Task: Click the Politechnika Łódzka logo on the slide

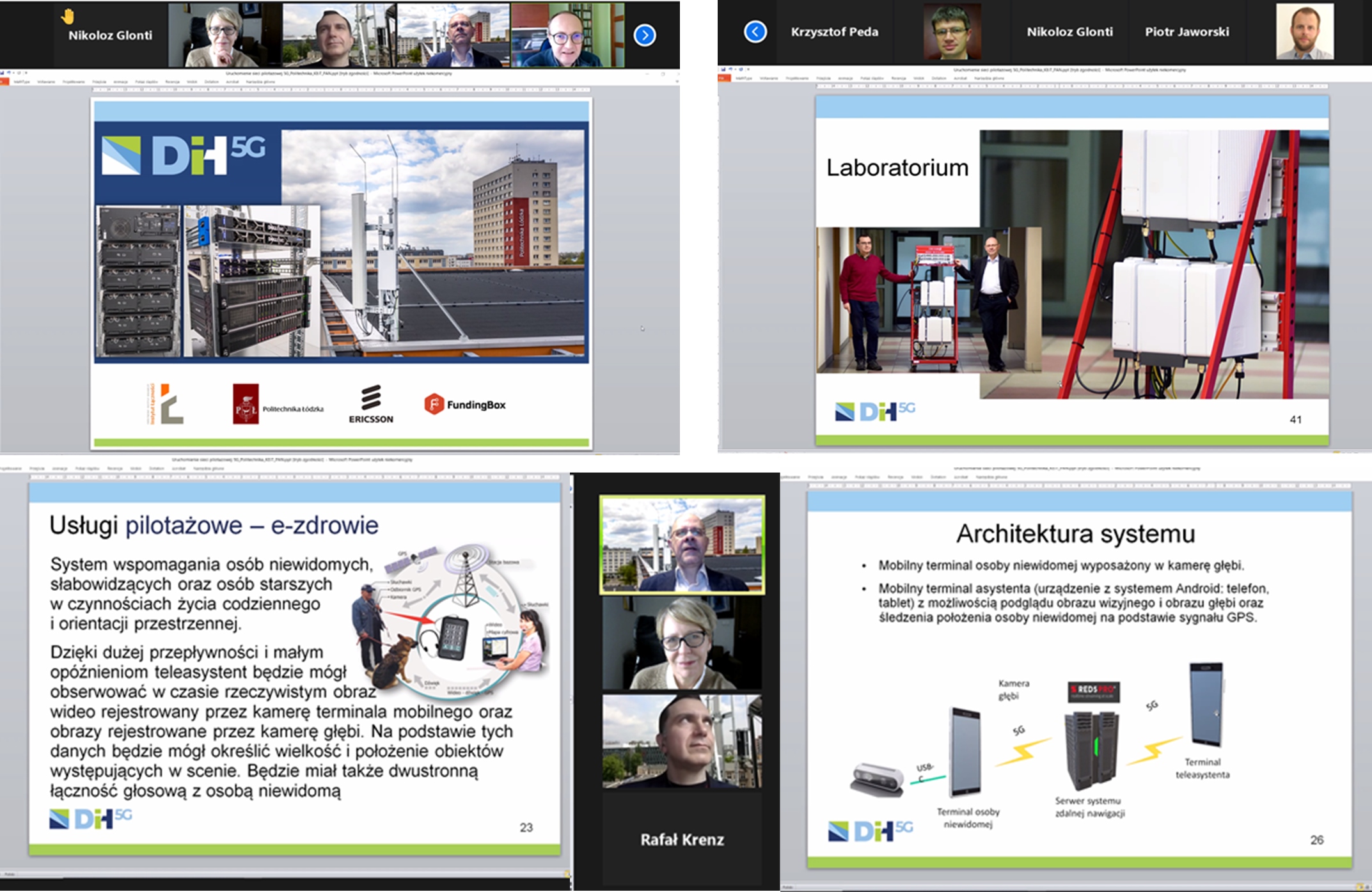Action: [x=278, y=404]
